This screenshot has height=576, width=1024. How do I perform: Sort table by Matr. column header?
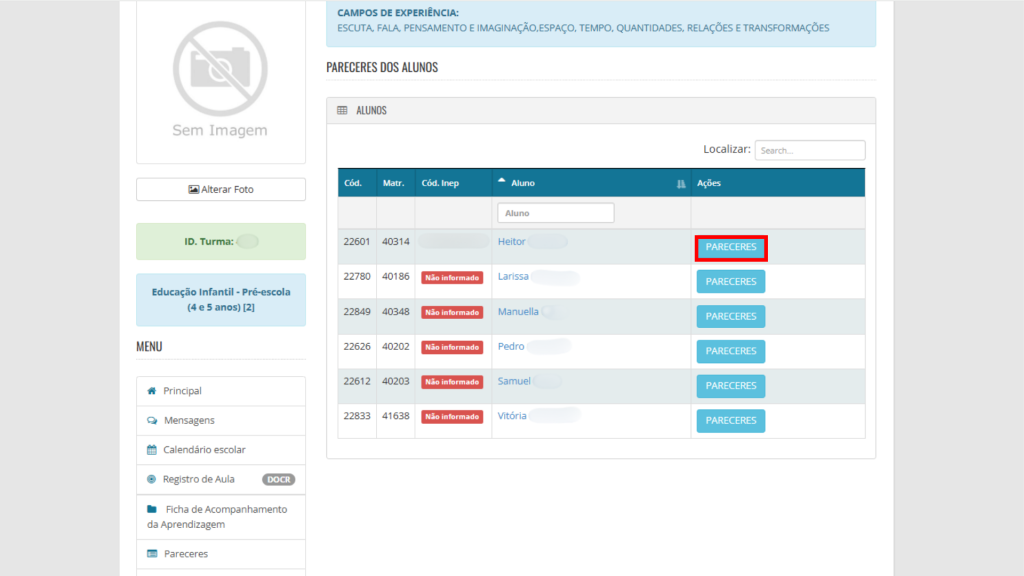tap(393, 184)
